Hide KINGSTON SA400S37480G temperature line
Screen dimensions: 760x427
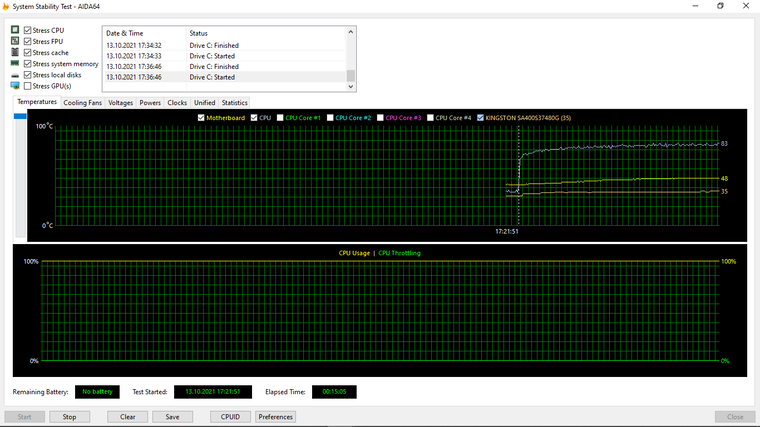coord(480,118)
